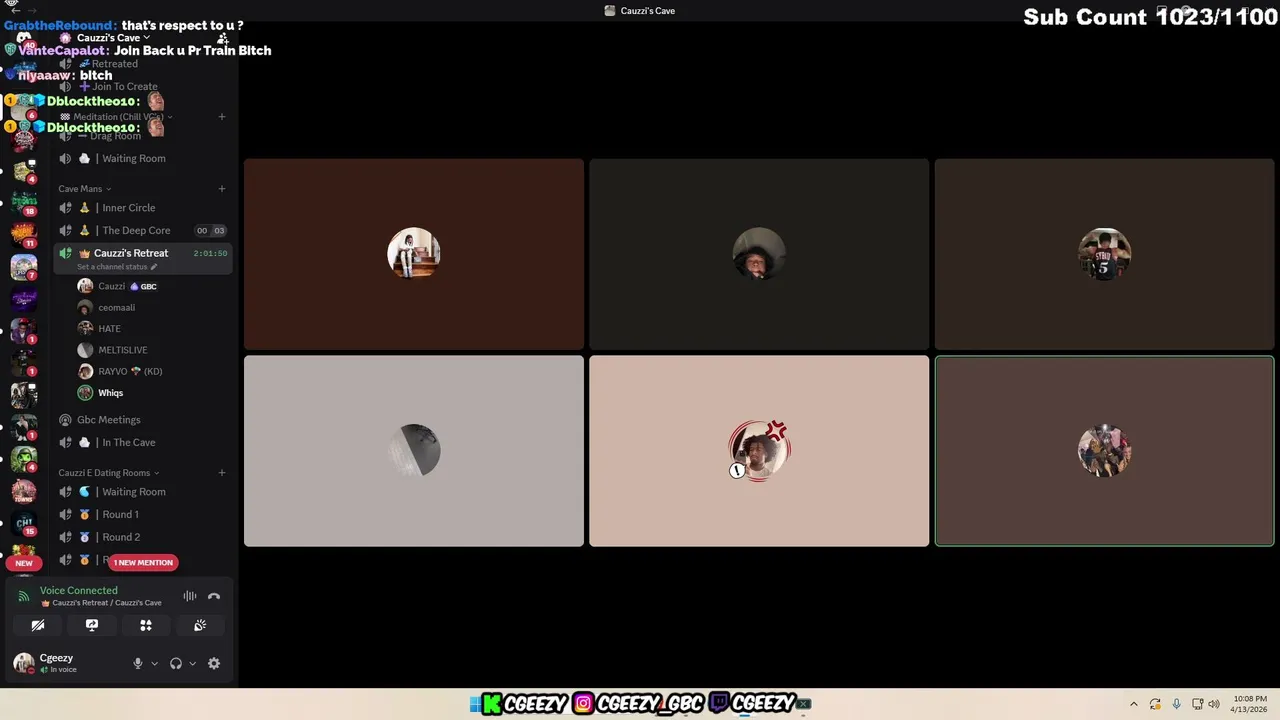Select the gray bottom-left participant tile
The width and height of the screenshot is (1280, 720).
point(414,451)
